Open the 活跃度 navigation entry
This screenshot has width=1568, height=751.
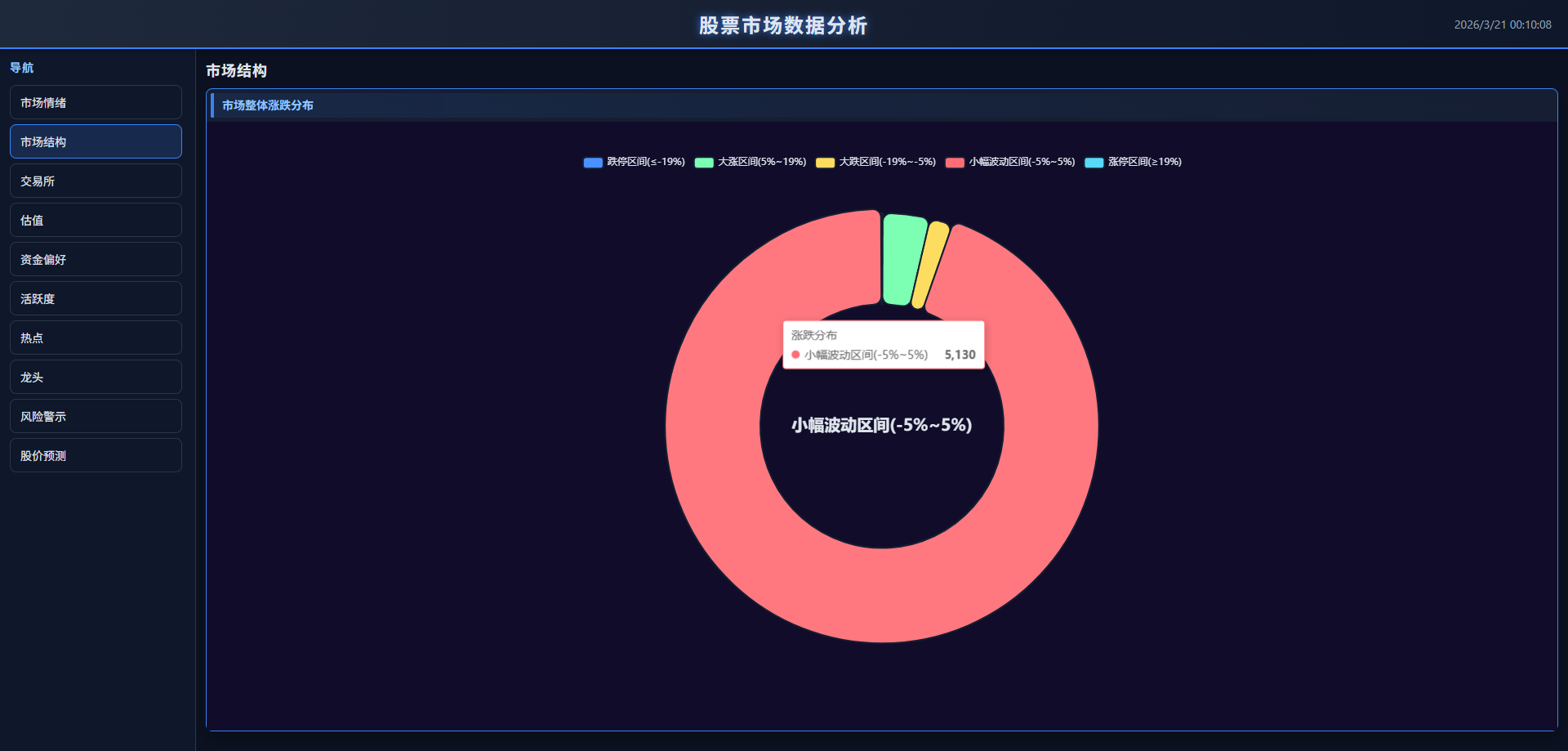click(96, 299)
